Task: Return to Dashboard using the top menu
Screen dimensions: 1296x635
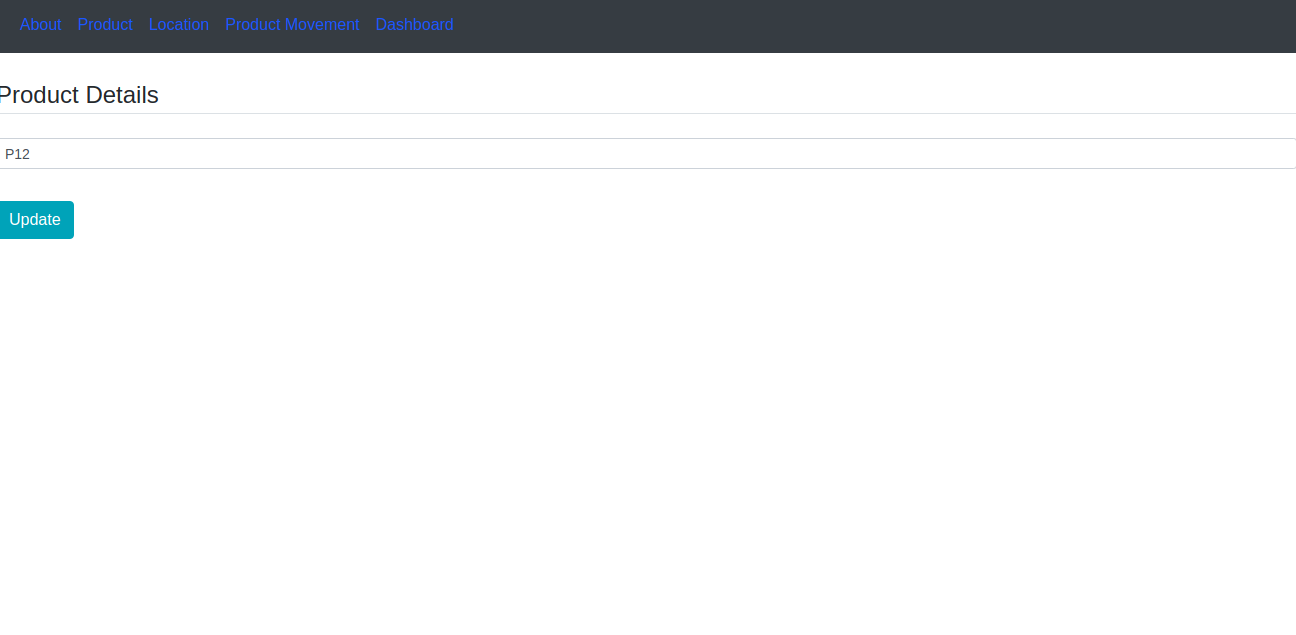Action: click(x=414, y=24)
